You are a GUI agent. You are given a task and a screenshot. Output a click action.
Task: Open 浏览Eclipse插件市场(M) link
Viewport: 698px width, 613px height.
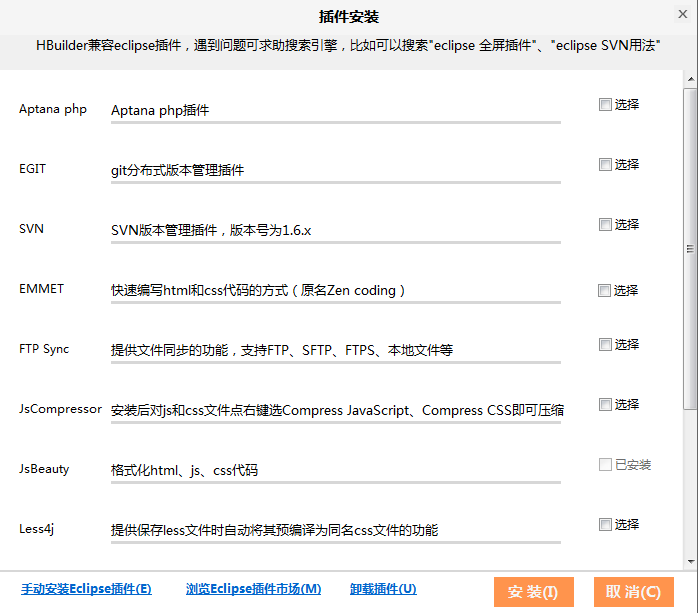pos(253,589)
